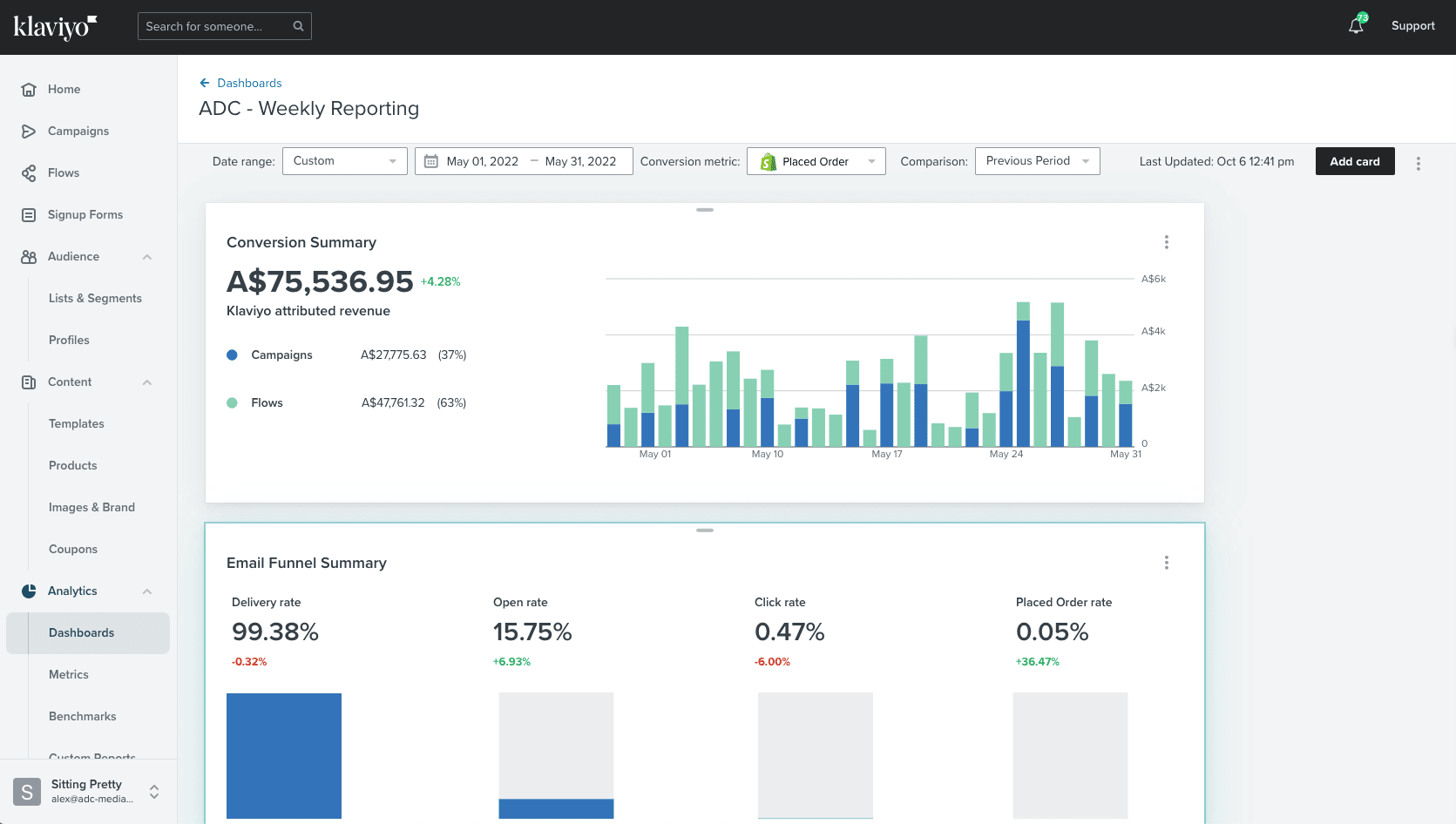The height and width of the screenshot is (824, 1456).
Task: Click the Campaigns paper-plane icon
Action: pyautogui.click(x=29, y=132)
